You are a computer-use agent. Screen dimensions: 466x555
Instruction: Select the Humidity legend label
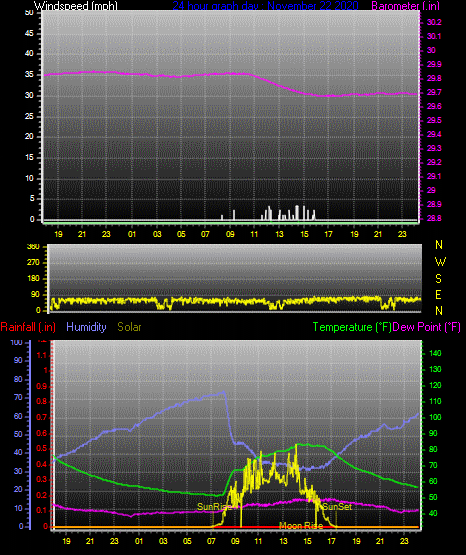point(86,327)
